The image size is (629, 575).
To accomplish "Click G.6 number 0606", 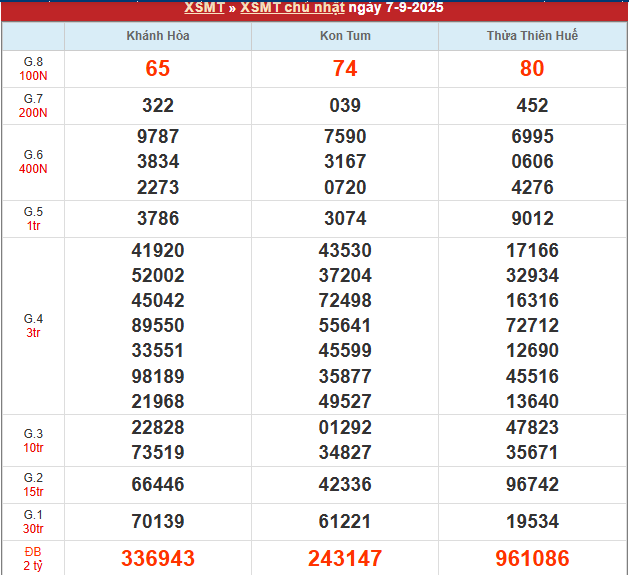I will [x=532, y=162].
